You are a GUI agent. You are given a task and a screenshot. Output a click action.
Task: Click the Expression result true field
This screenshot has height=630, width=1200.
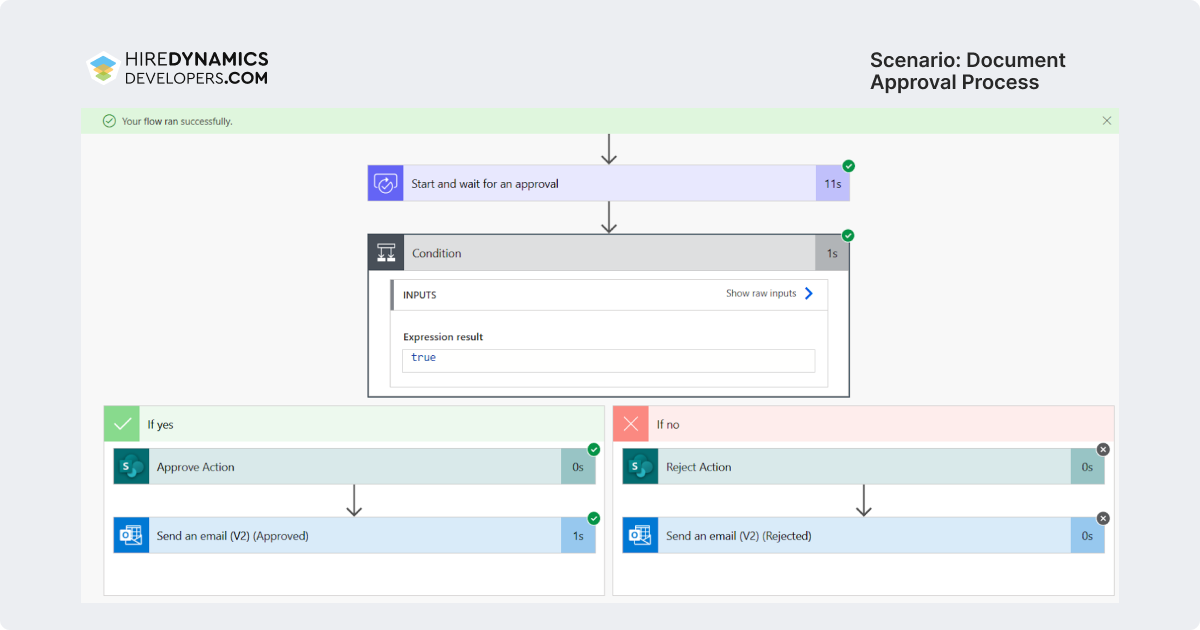(609, 360)
